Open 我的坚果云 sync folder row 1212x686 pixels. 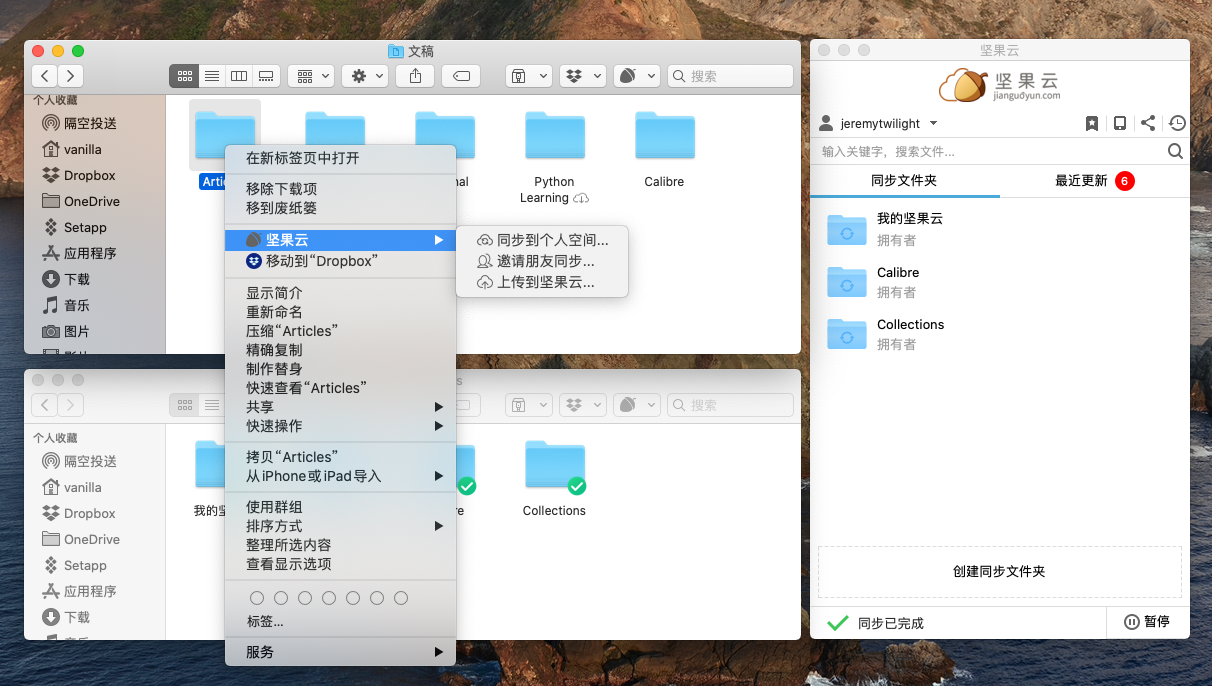coord(1000,229)
